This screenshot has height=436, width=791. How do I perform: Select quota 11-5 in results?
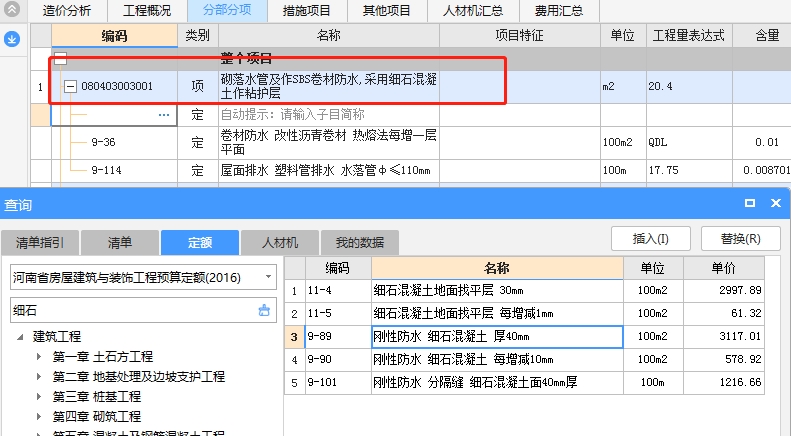[338, 313]
